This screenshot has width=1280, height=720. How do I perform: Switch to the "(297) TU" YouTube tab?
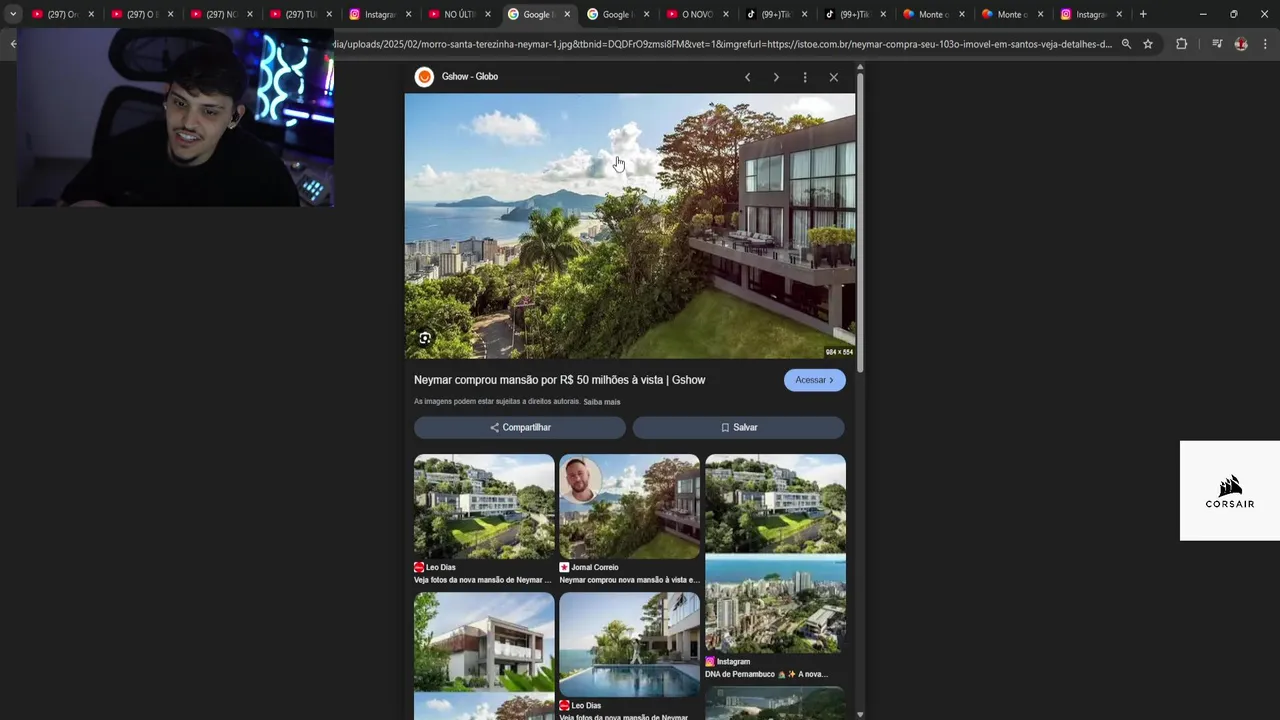tap(300, 14)
